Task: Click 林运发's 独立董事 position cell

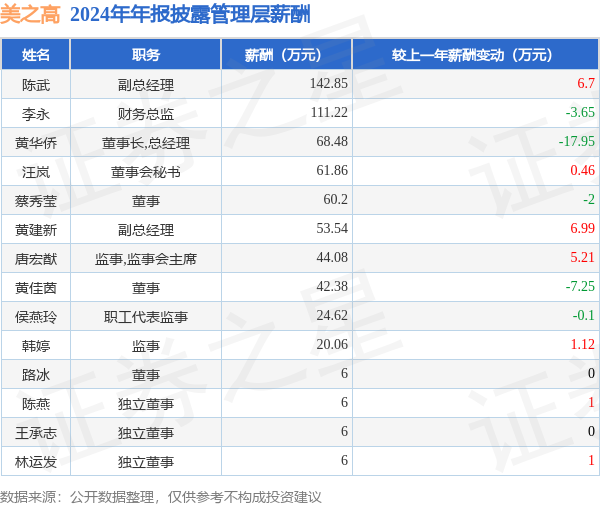Action: pos(146,462)
